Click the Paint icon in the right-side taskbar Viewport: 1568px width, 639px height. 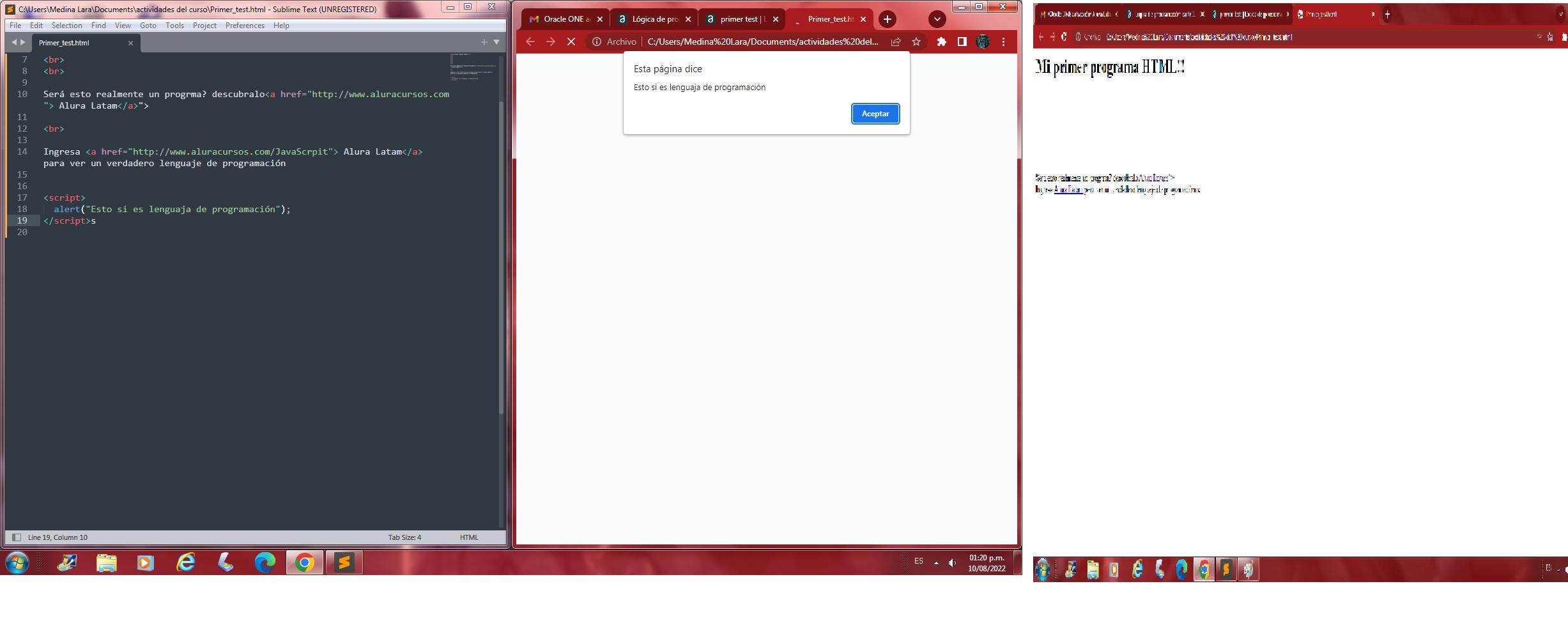tap(1248, 569)
